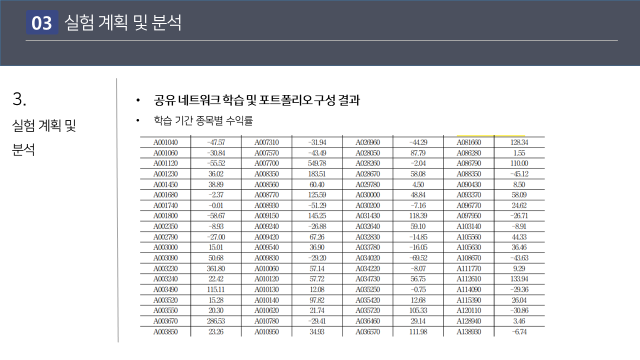Click the '03' section number badge
Viewport: 640px width, 360px height.
click(42, 22)
